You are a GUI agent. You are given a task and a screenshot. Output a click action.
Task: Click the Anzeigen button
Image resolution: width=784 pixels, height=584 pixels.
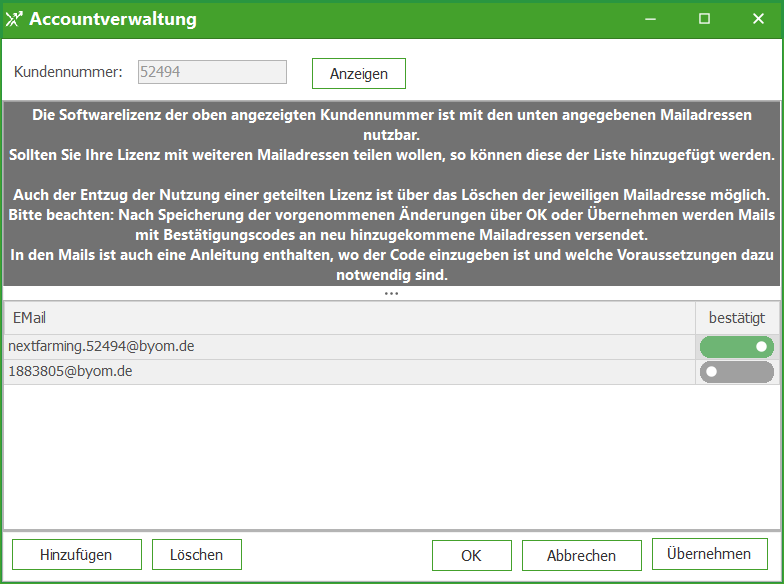358,74
